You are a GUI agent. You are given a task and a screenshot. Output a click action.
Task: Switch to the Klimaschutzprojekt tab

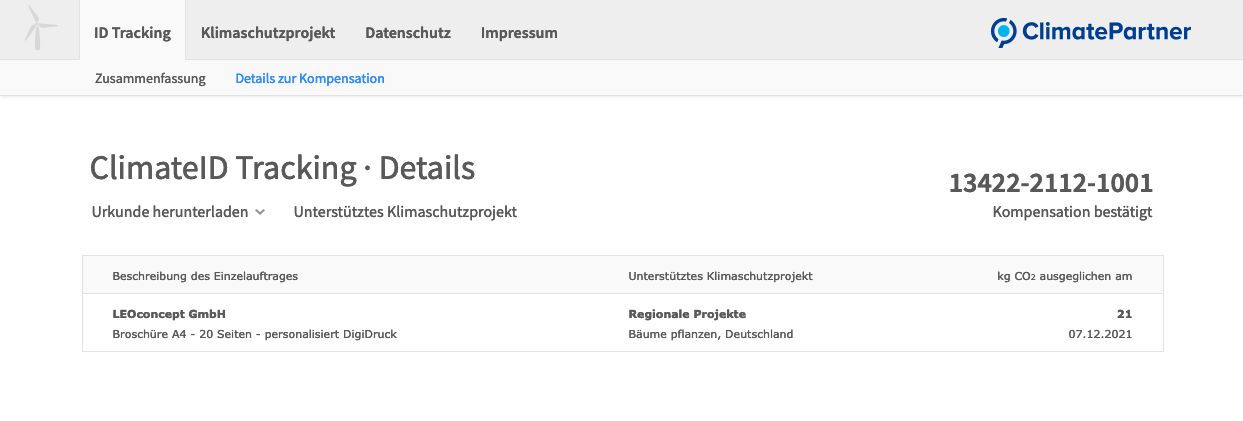click(268, 32)
